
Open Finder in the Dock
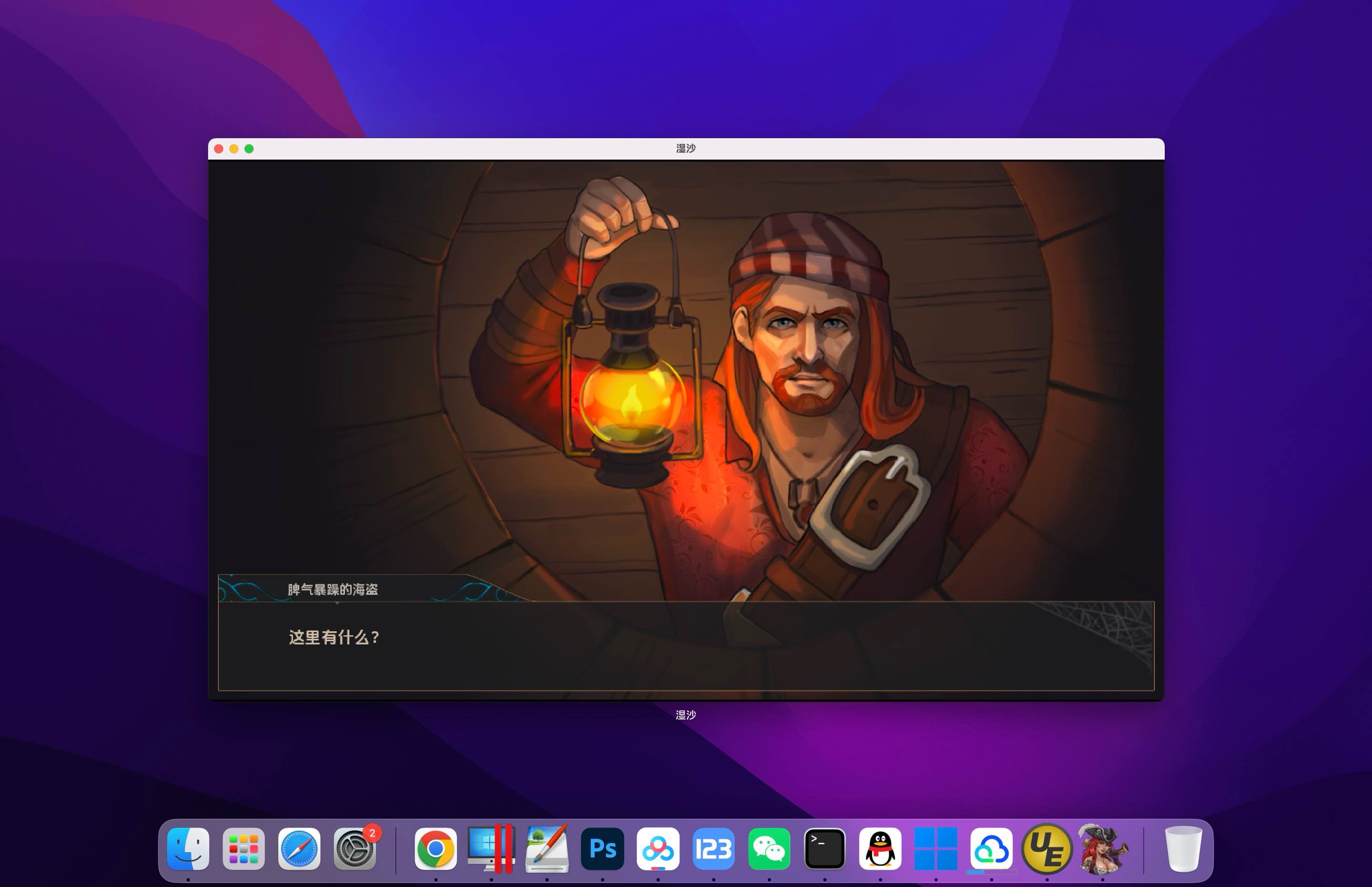pos(188,848)
